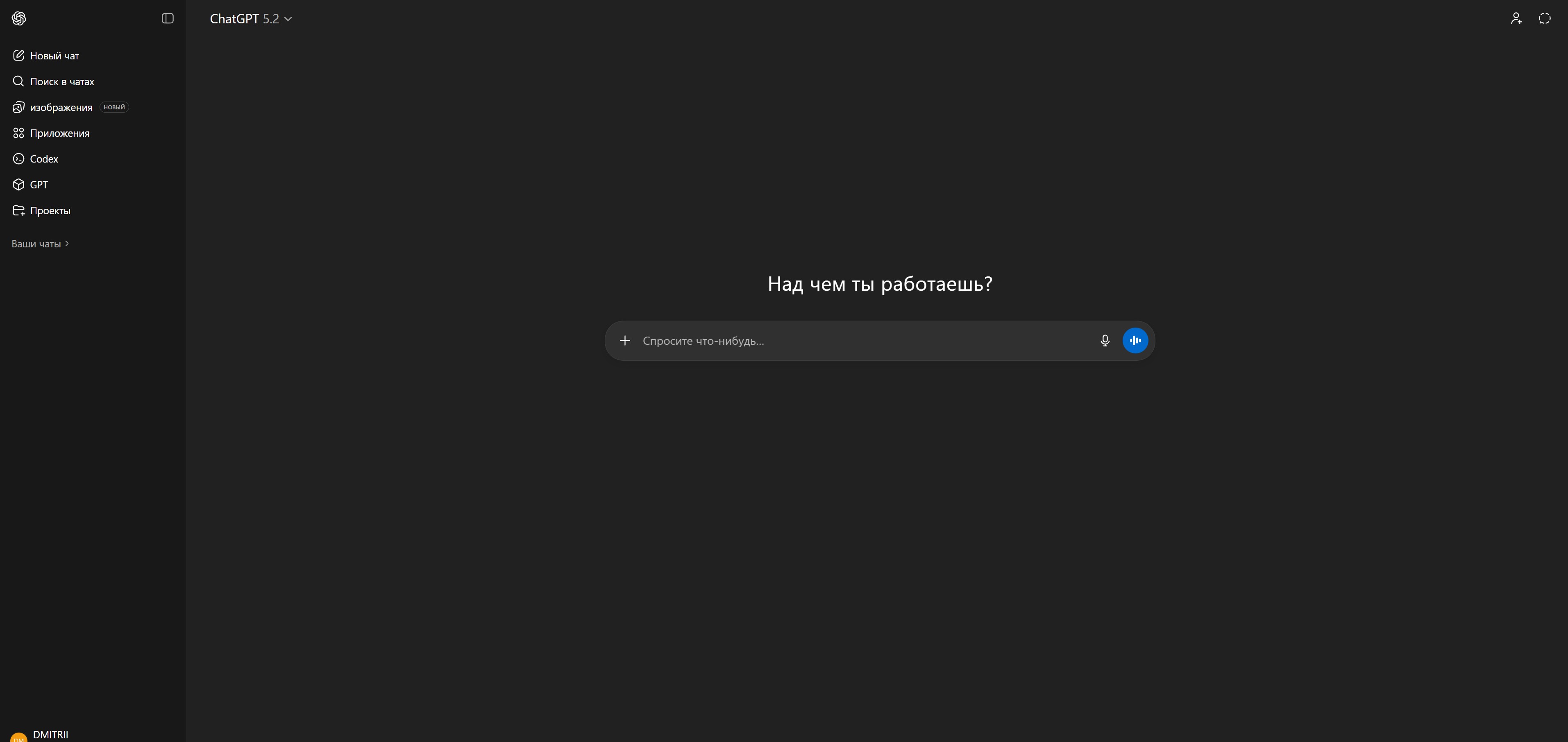Start a new chat via Новый чат
1568x742 pixels.
click(54, 56)
